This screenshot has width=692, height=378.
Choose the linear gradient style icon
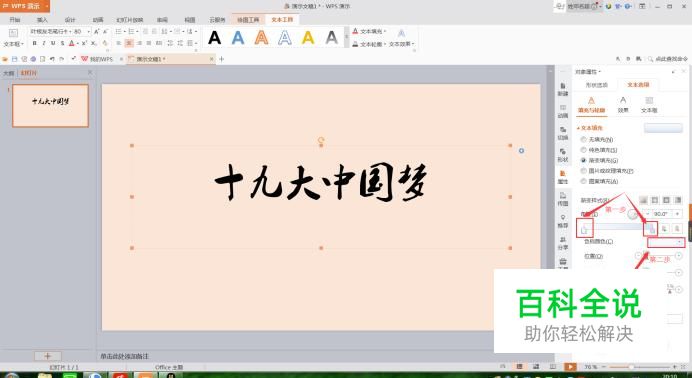[643, 200]
